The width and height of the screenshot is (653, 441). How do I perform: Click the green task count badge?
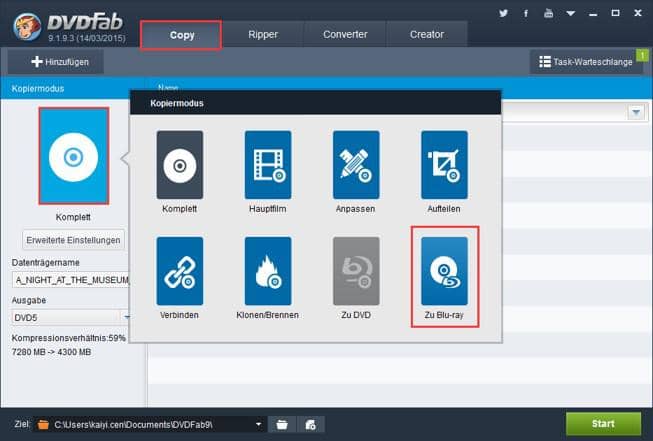tap(642, 55)
